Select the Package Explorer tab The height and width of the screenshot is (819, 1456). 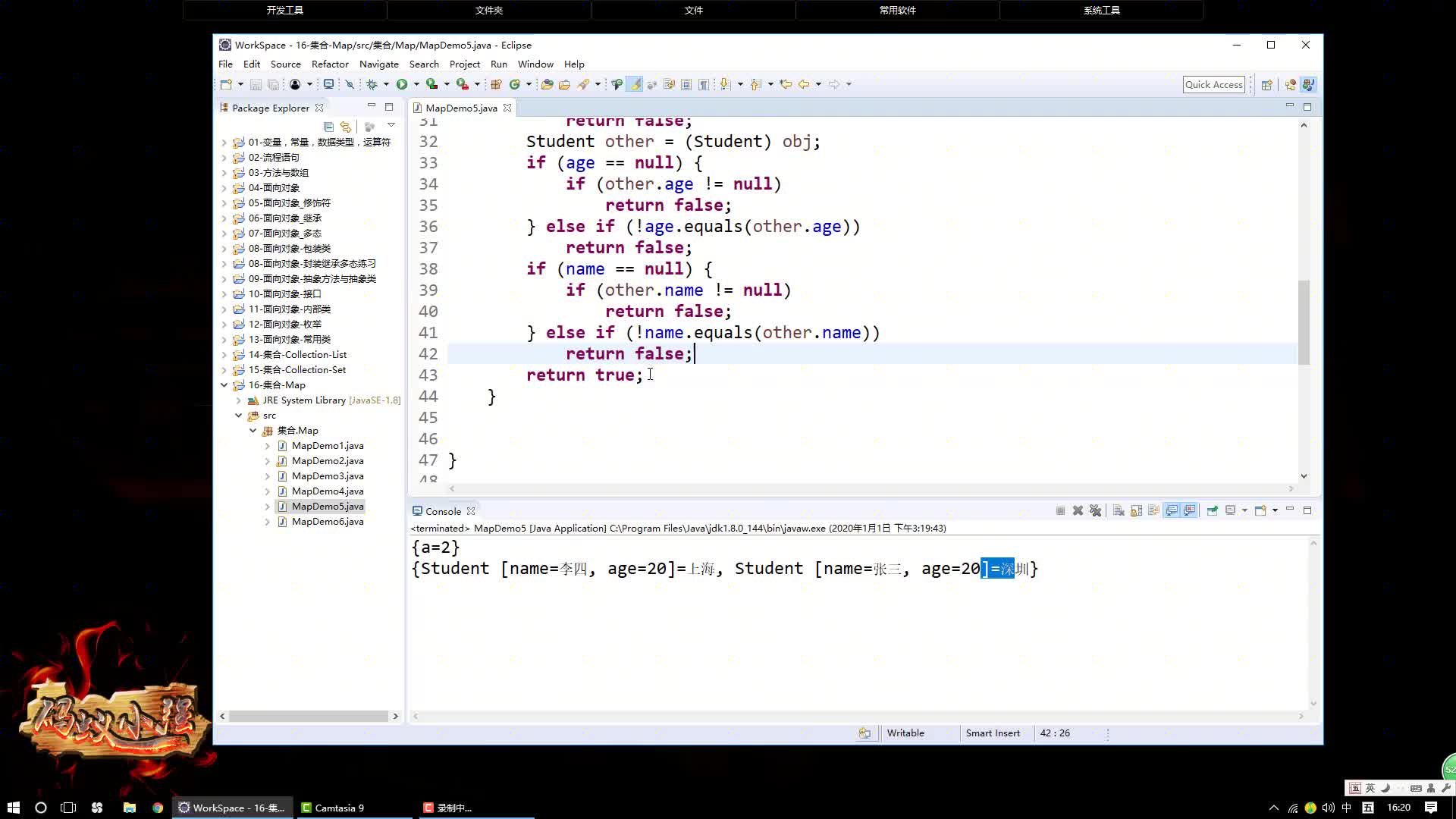tap(270, 107)
